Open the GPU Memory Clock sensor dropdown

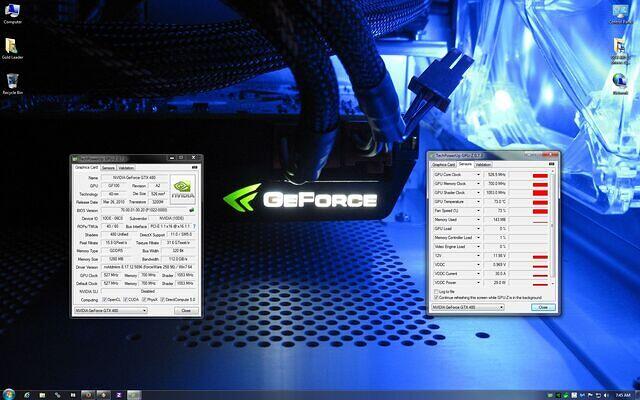tap(478, 184)
